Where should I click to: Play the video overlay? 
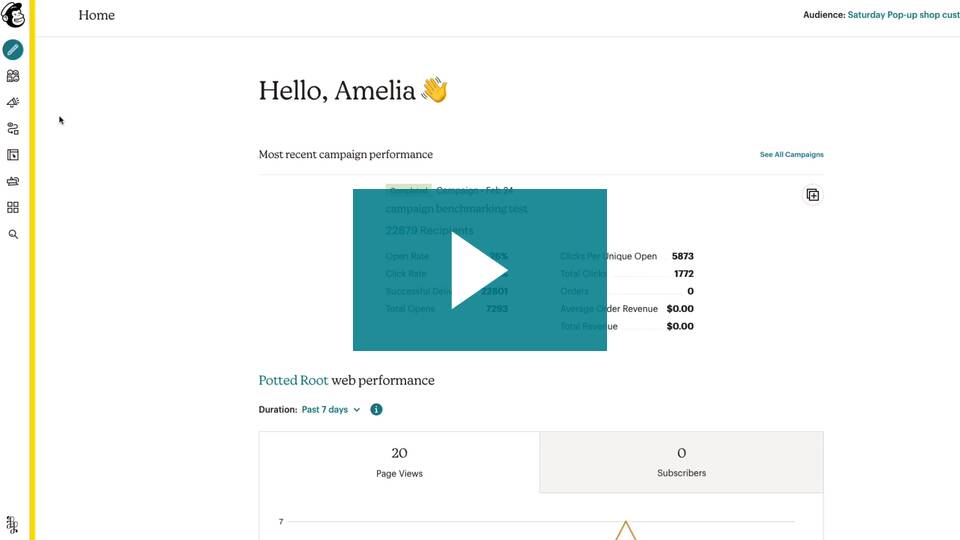click(x=480, y=270)
